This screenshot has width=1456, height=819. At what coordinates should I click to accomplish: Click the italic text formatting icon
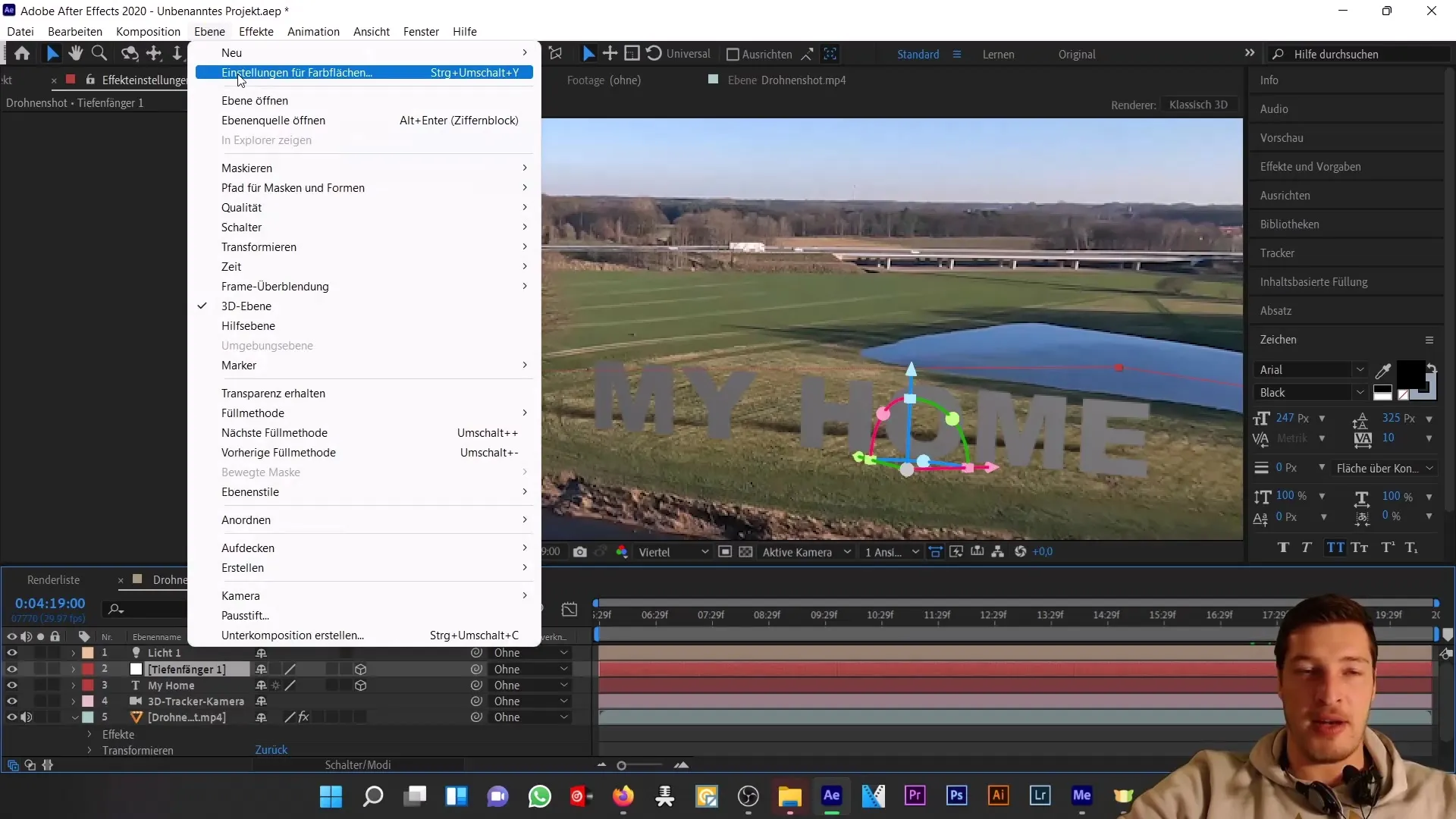tap(1306, 546)
